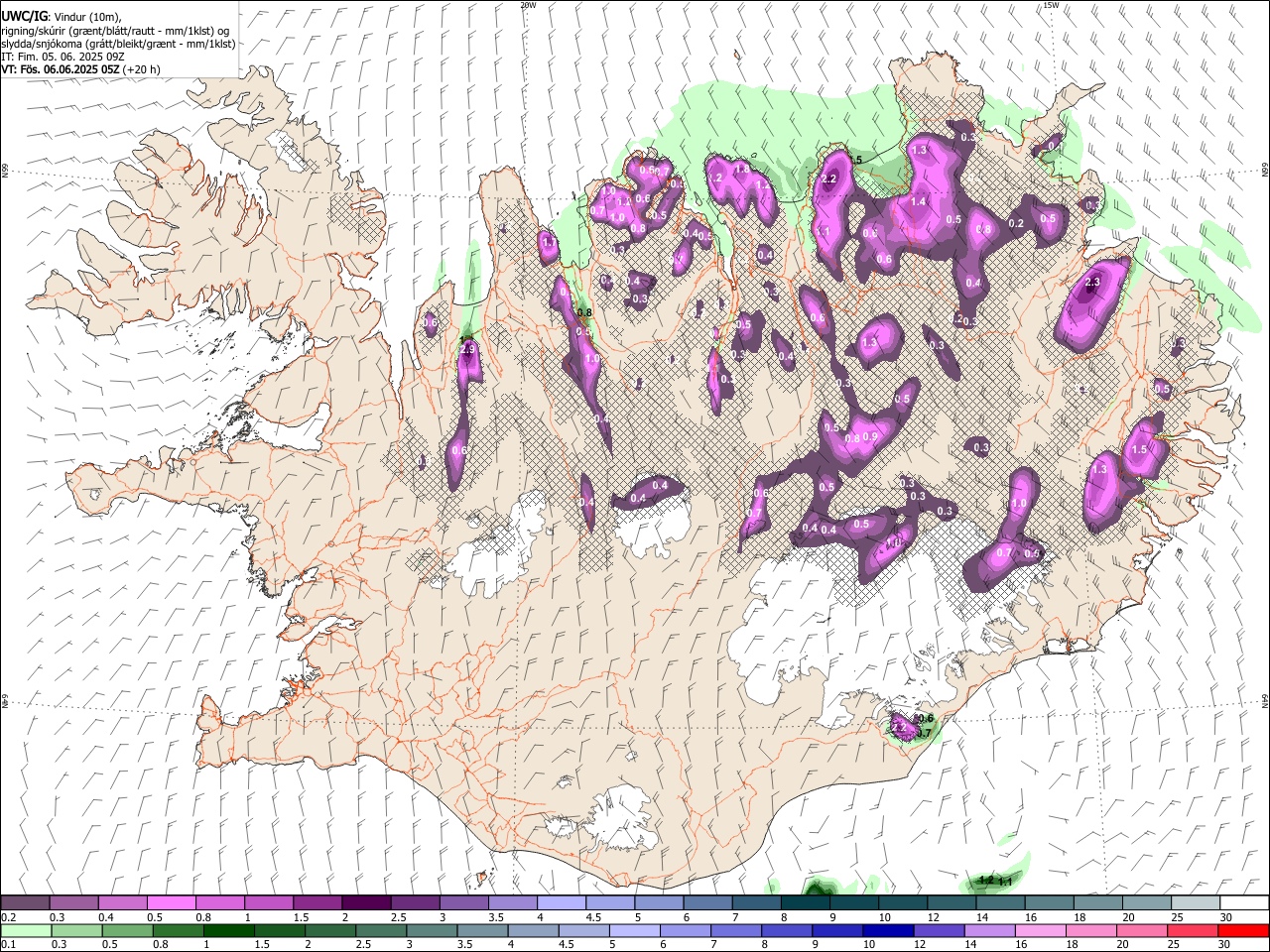Screen dimensions: 1270x952
Task: Select the snow-scale swatch starting at 3
Action: pyautogui.click(x=463, y=902)
